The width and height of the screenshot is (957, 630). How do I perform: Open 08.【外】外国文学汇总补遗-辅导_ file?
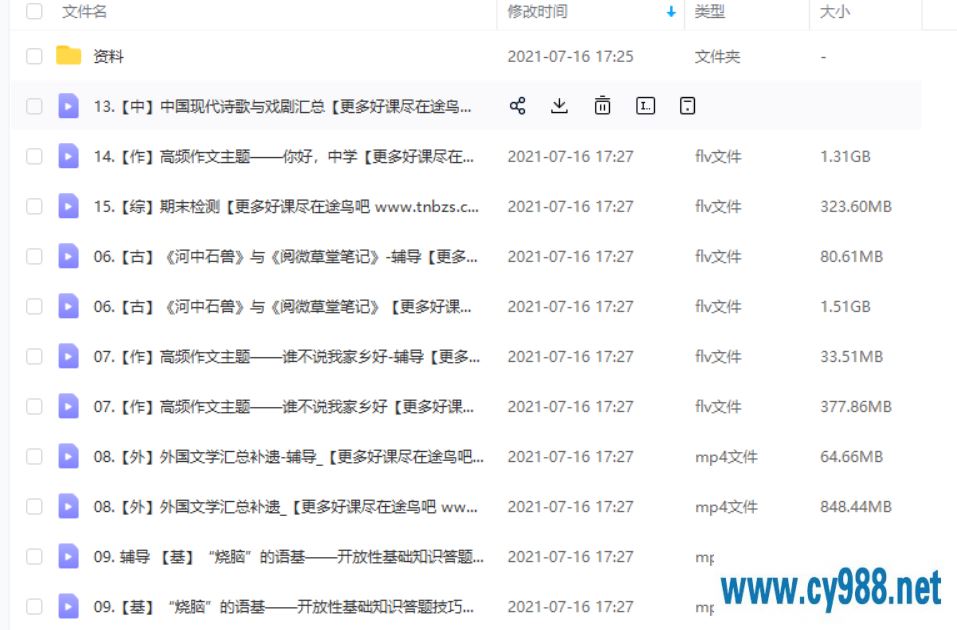tap(288, 457)
